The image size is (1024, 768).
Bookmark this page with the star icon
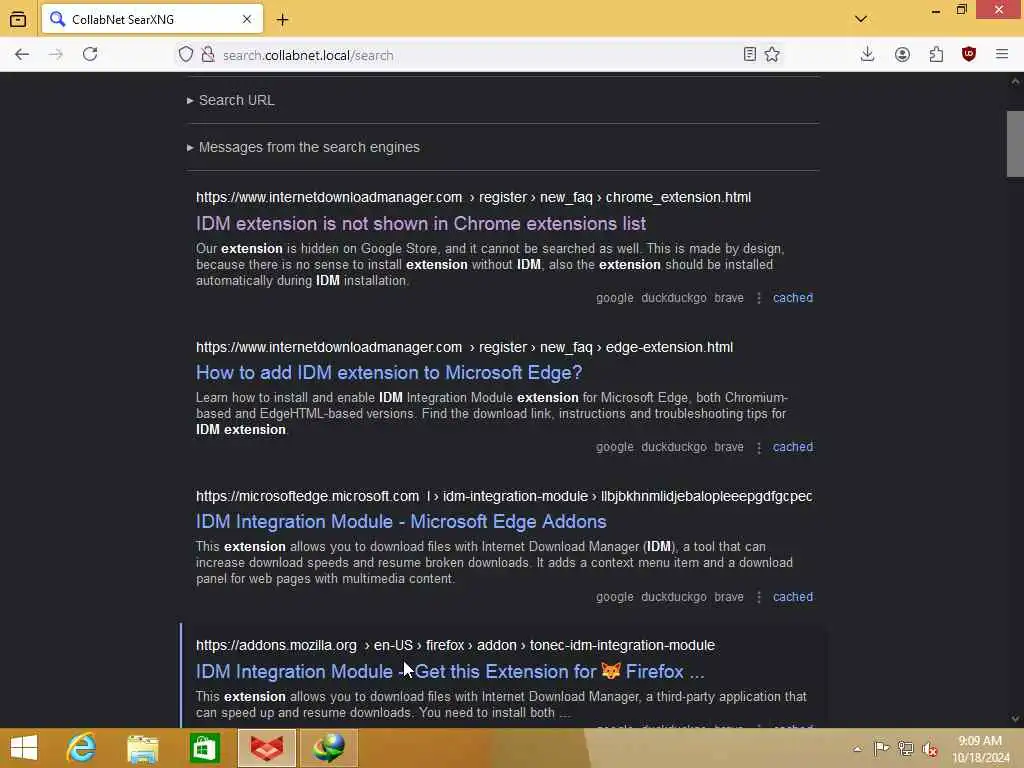(x=772, y=54)
